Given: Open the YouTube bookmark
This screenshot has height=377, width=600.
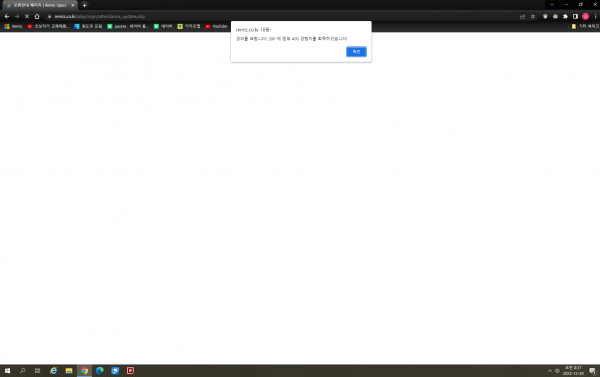Looking at the screenshot, I should coord(216,26).
